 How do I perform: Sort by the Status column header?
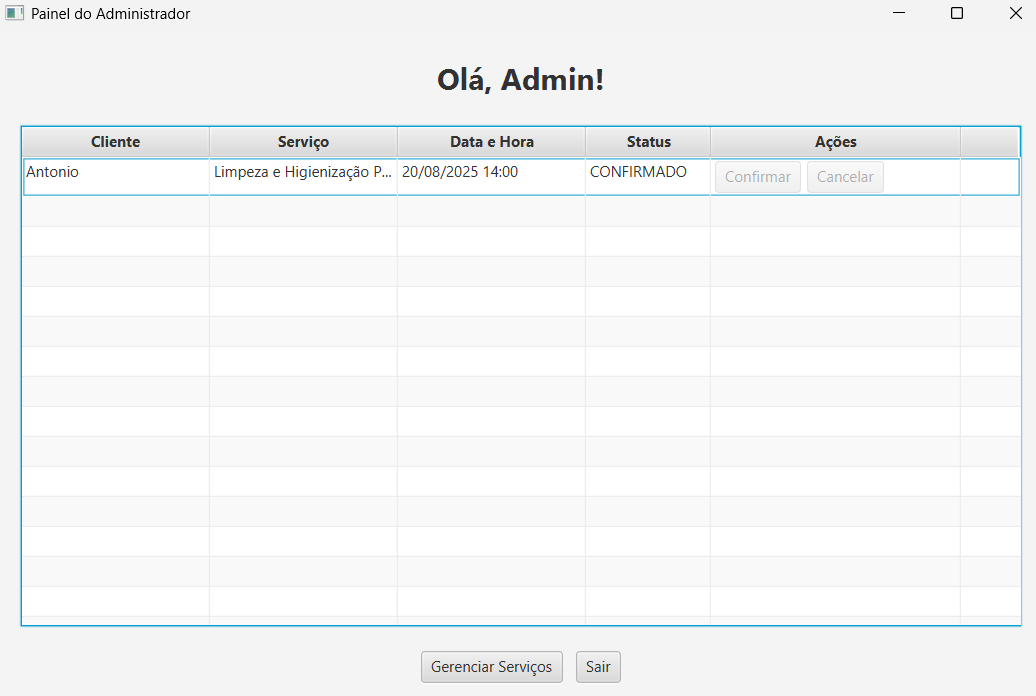pyautogui.click(x=648, y=142)
